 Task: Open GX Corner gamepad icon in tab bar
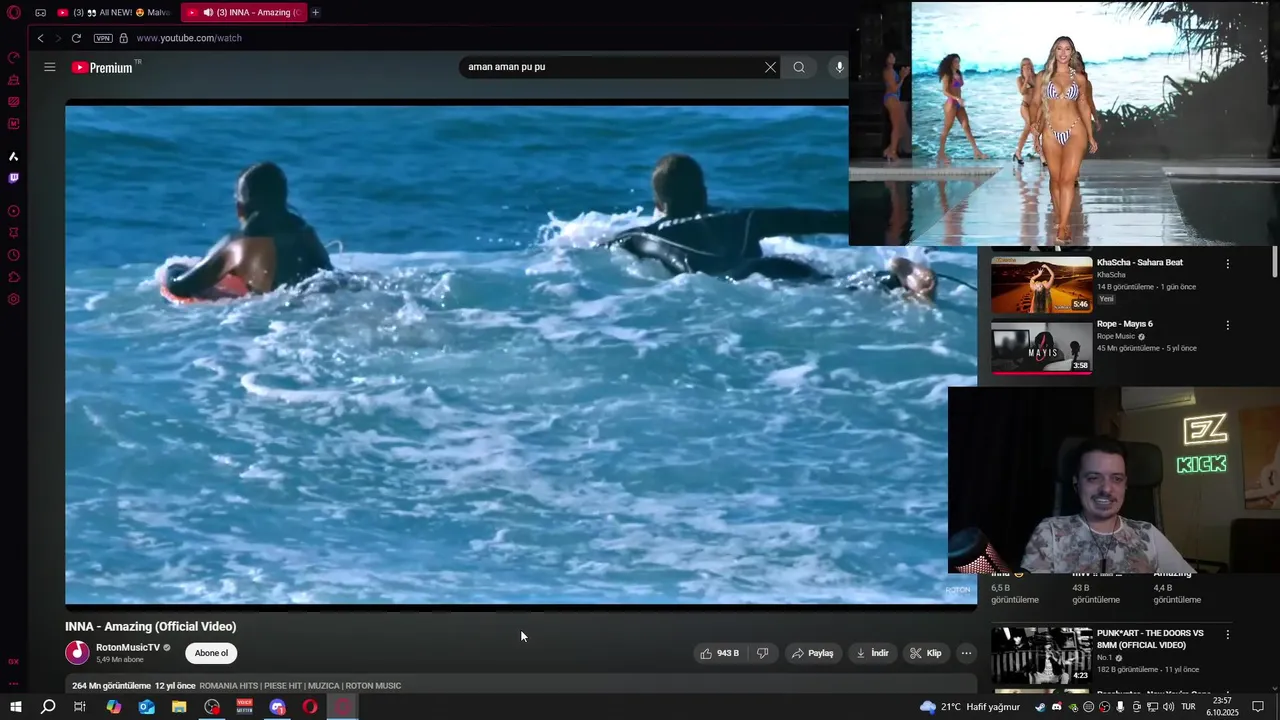pyautogui.click(x=40, y=12)
